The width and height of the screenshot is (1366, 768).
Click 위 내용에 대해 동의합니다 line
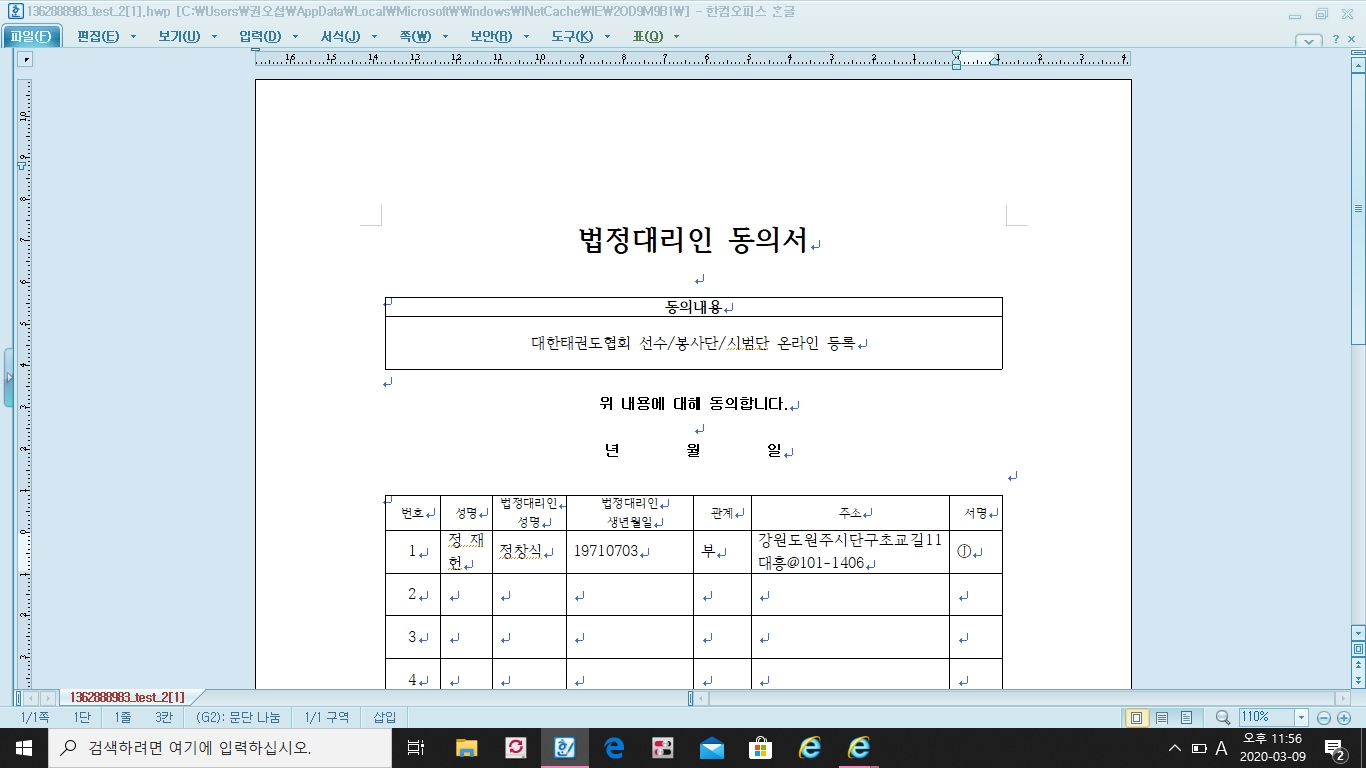694,405
